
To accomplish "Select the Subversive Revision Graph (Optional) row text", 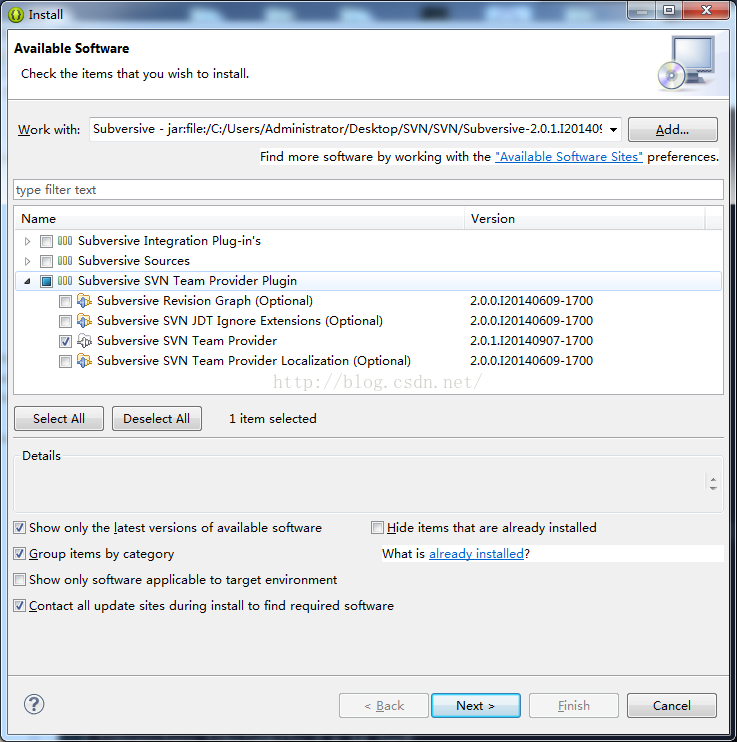I will [205, 301].
